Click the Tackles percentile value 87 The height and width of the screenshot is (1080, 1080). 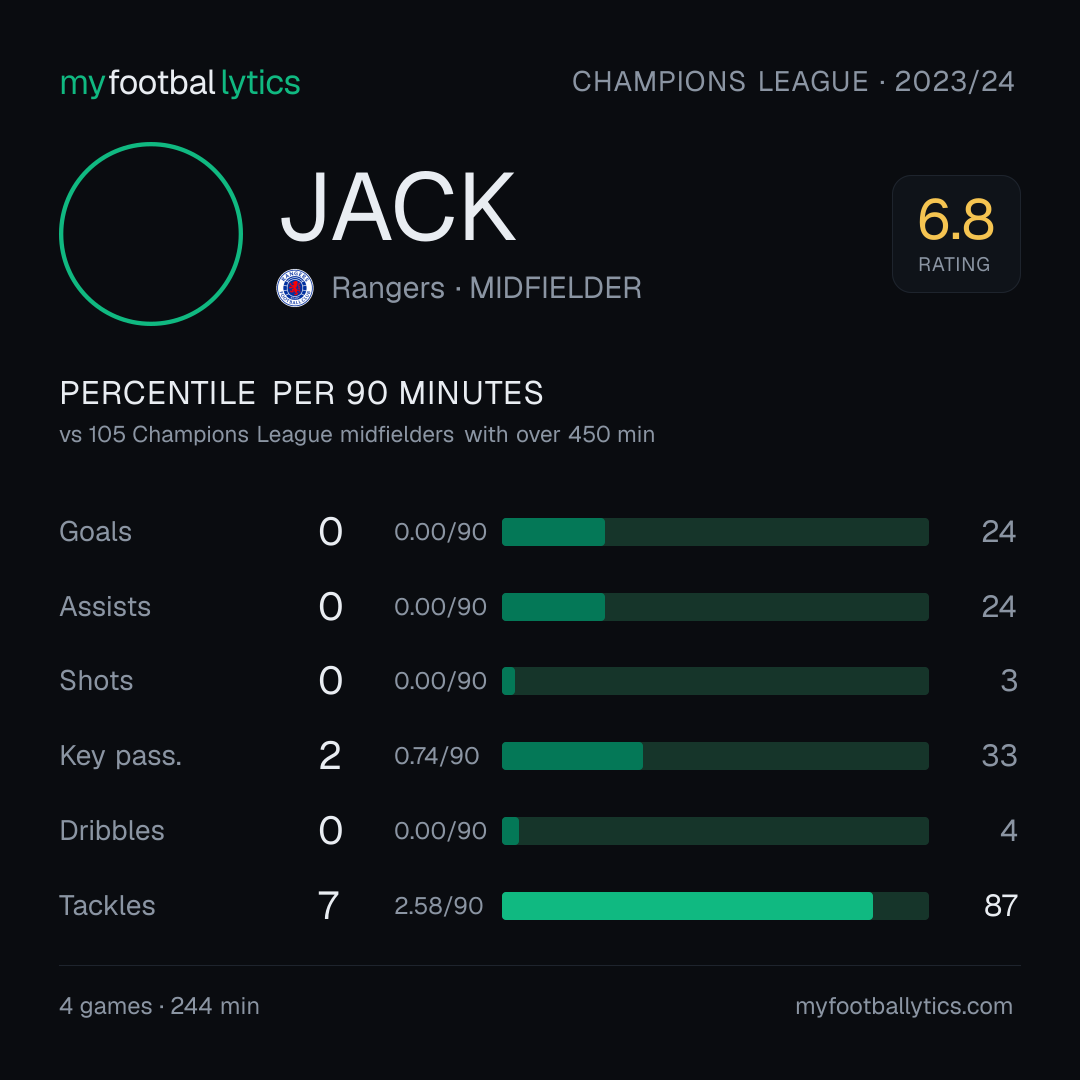[x=1001, y=906]
